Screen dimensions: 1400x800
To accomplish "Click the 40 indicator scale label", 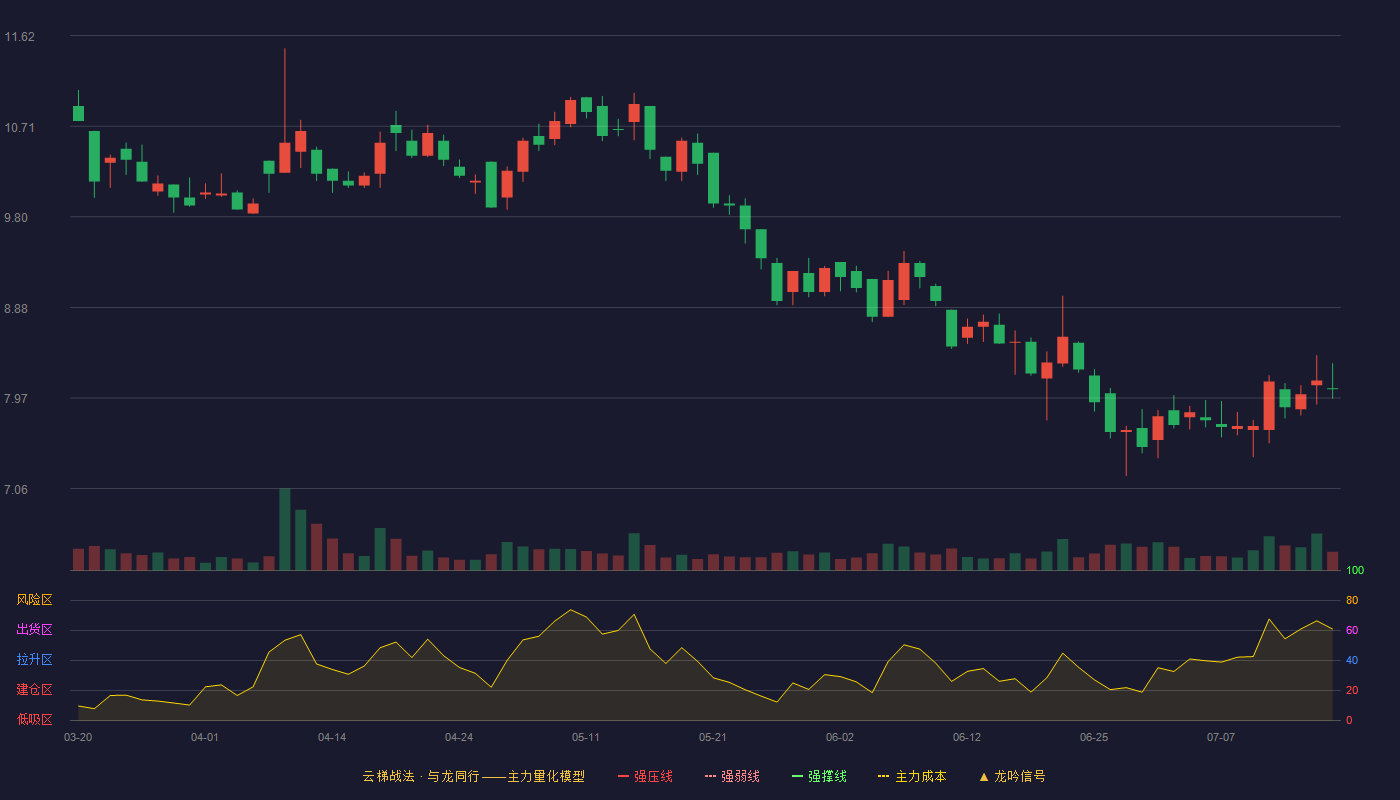I will (1352, 660).
